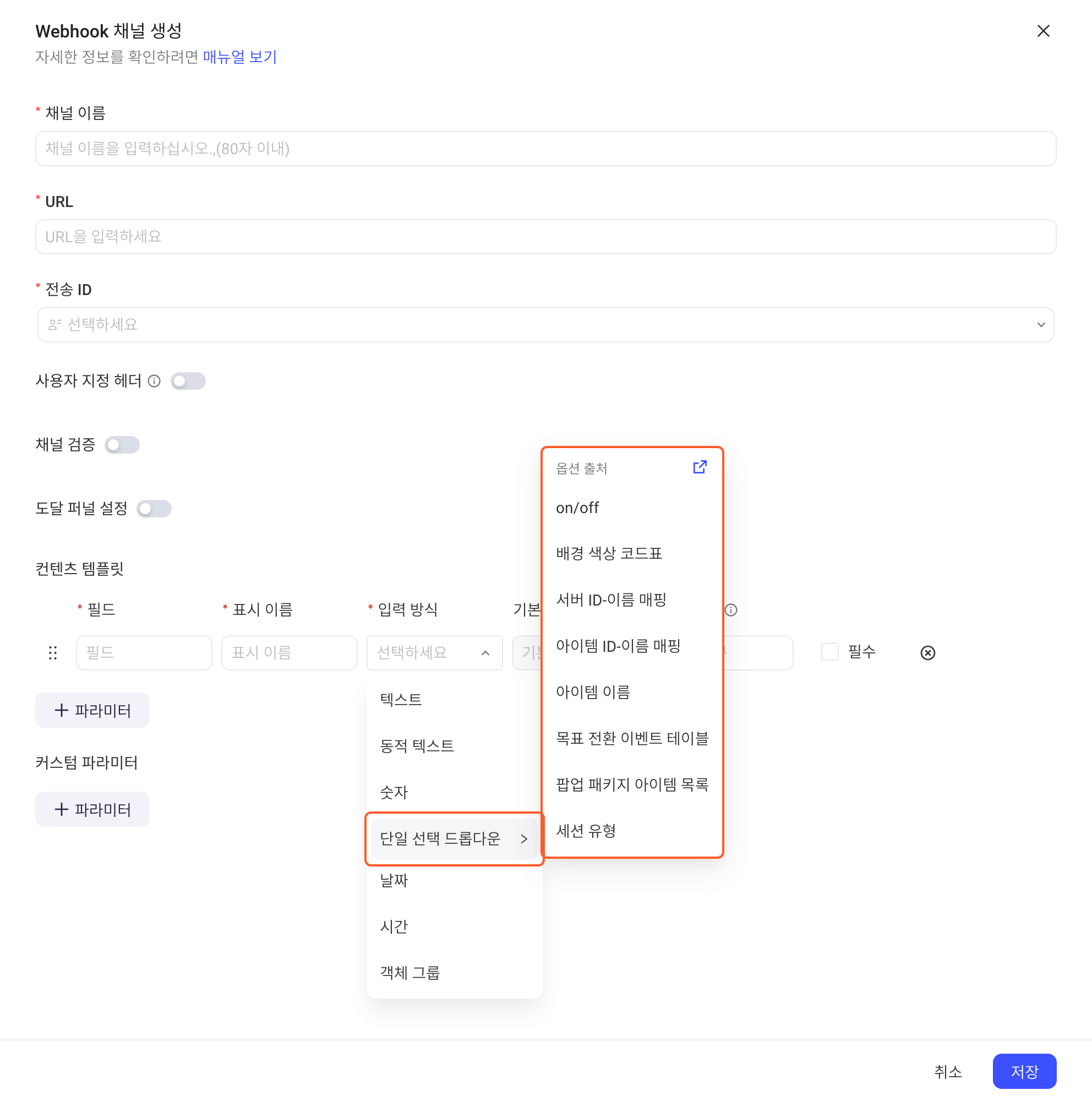Click the 취소 button
Screen dimensions: 1092x1101
(x=947, y=1071)
